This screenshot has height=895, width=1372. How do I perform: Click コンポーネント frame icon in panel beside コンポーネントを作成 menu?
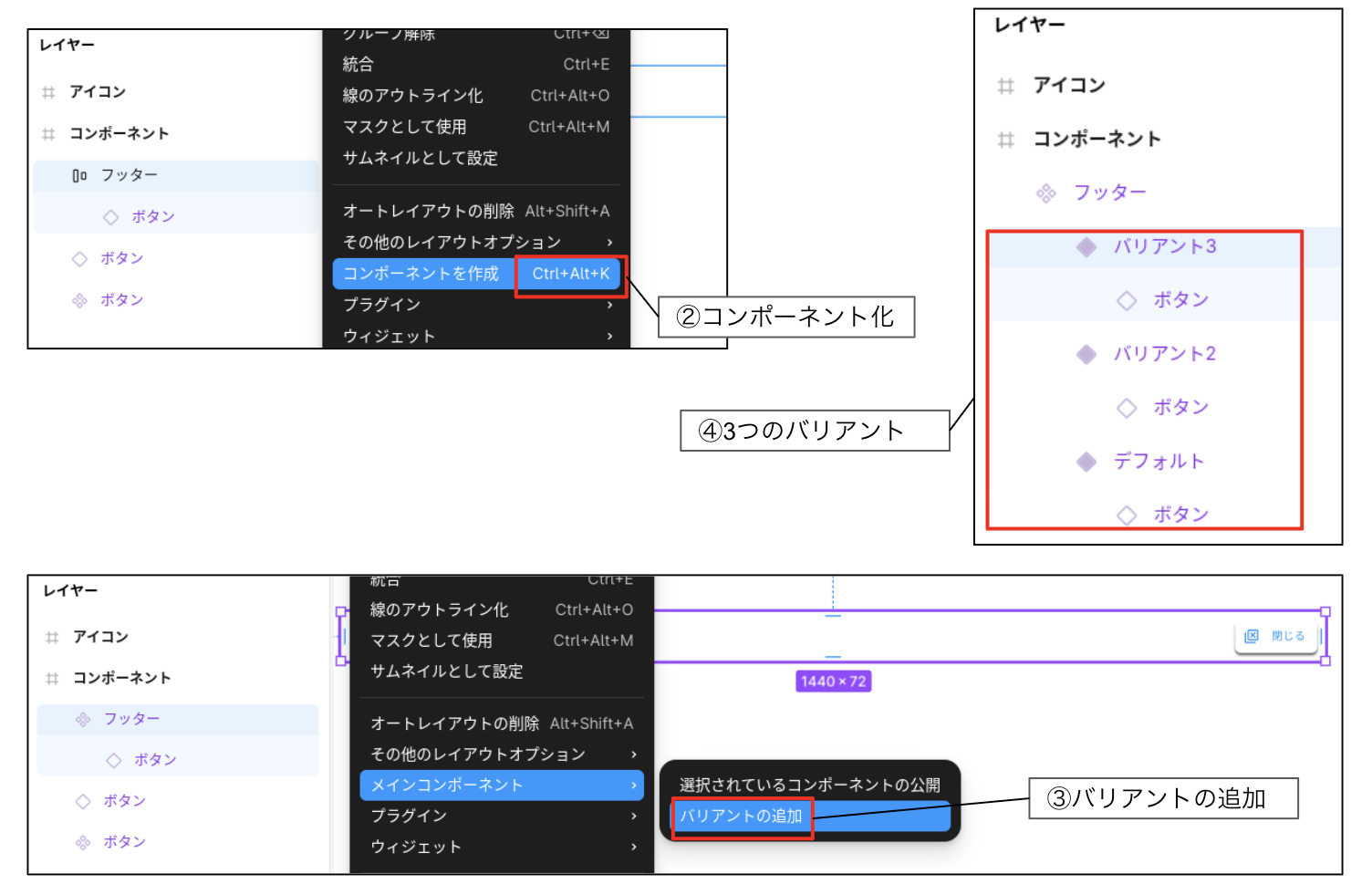[48, 134]
